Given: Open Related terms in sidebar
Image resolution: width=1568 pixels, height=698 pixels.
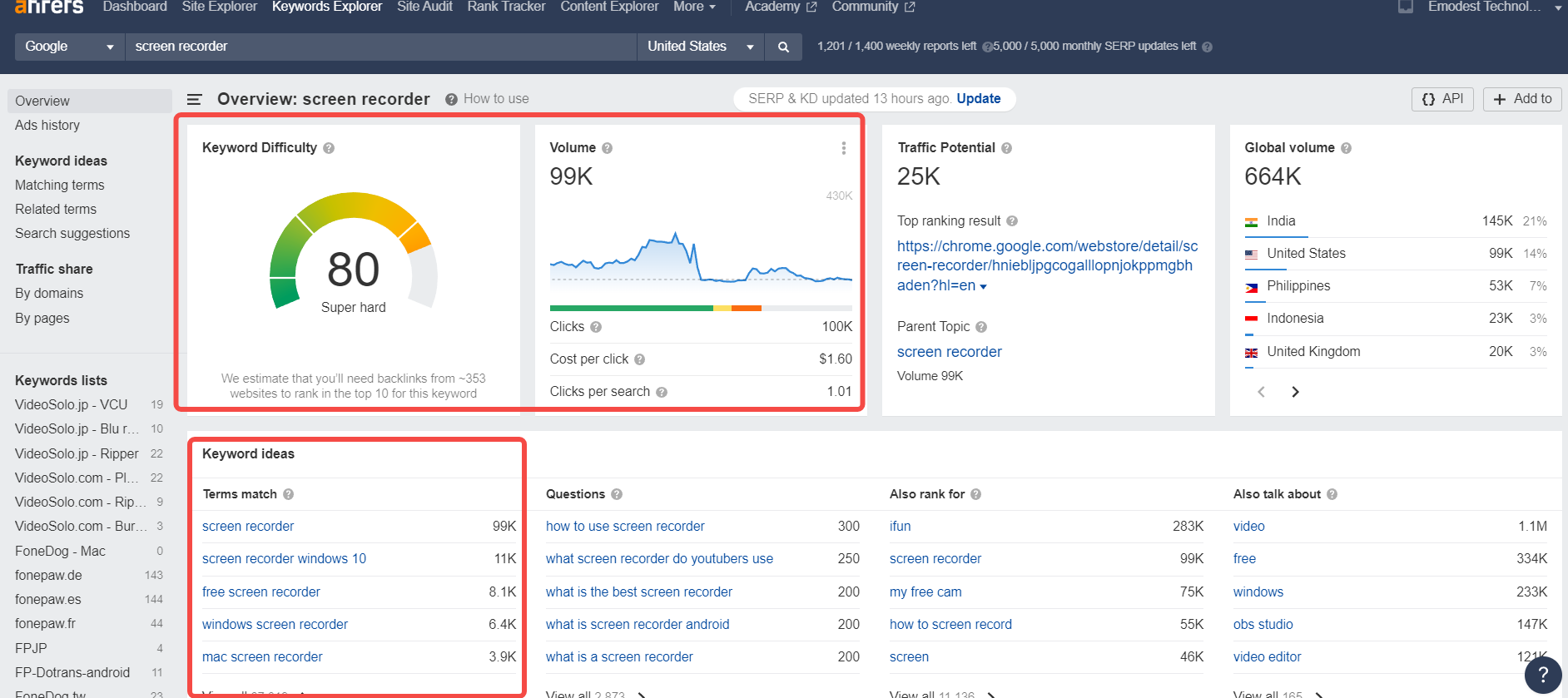Looking at the screenshot, I should click(56, 210).
